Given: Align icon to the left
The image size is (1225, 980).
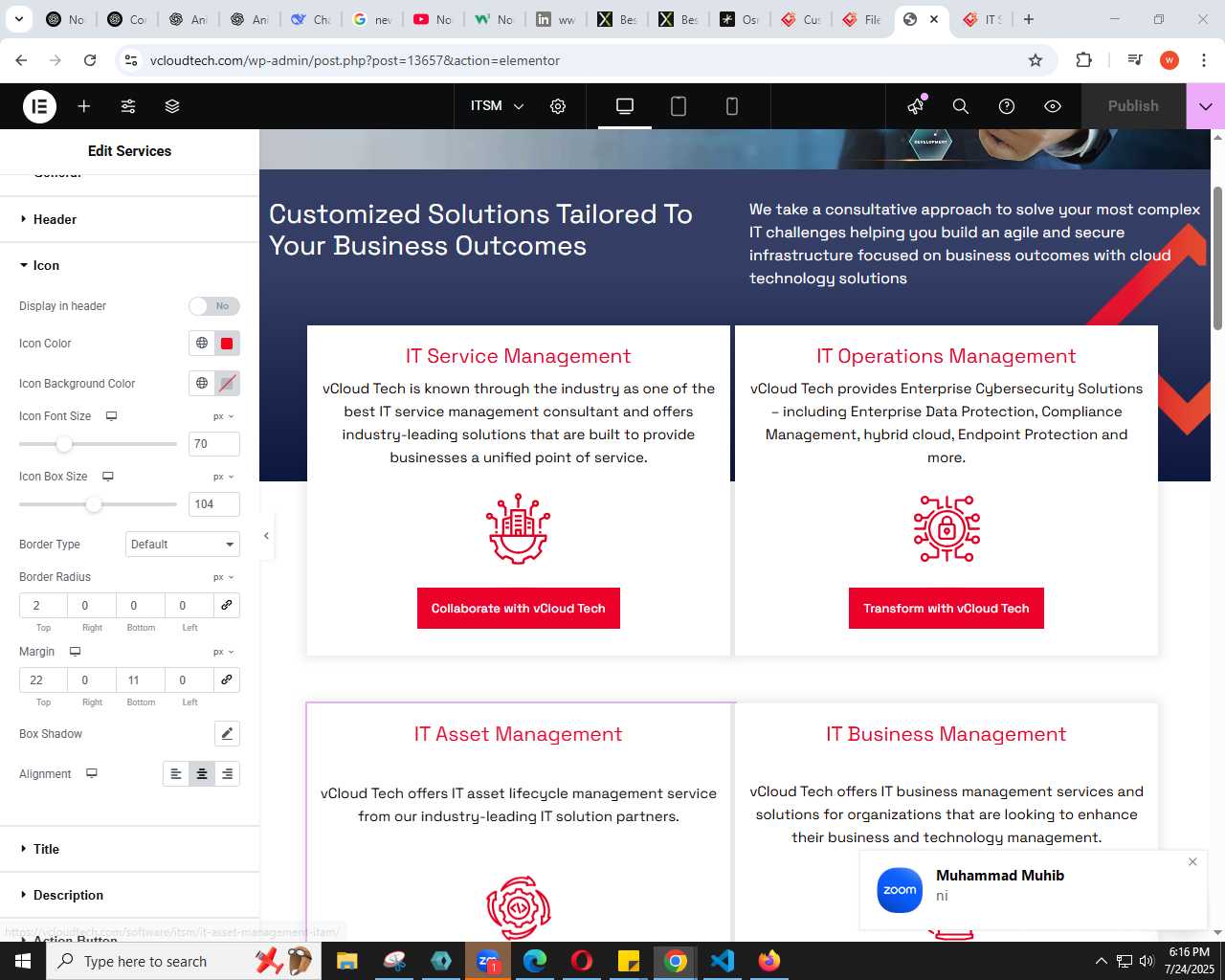Looking at the screenshot, I should pos(176,774).
